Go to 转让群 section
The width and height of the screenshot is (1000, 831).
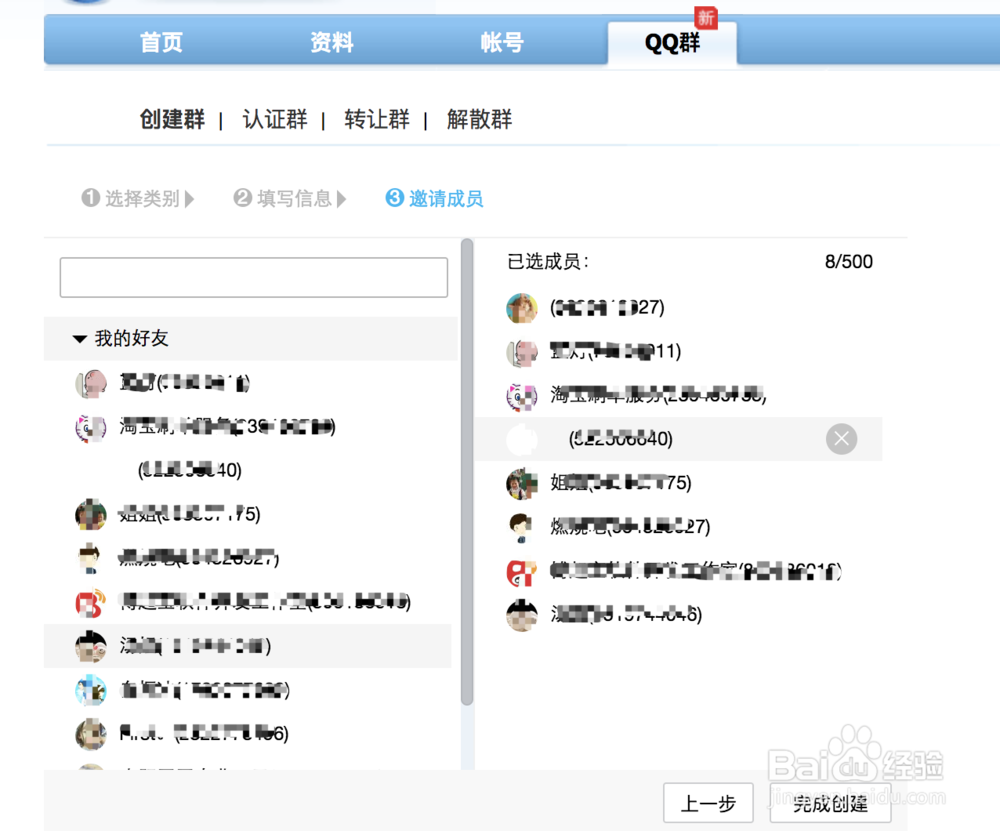pyautogui.click(x=377, y=119)
